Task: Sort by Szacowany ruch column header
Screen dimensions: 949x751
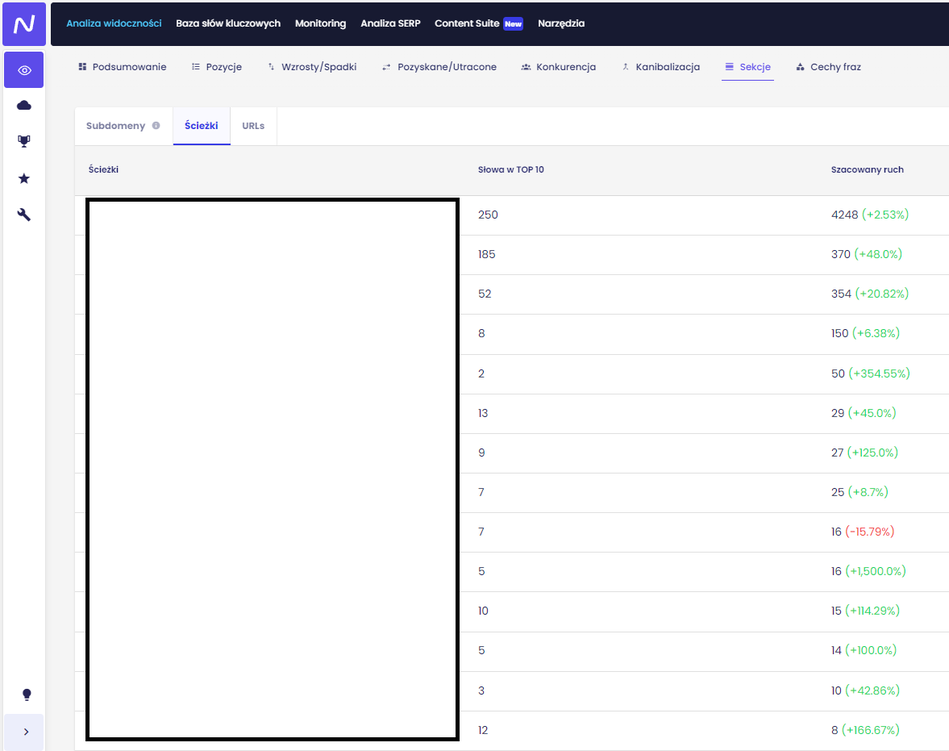Action: [867, 170]
